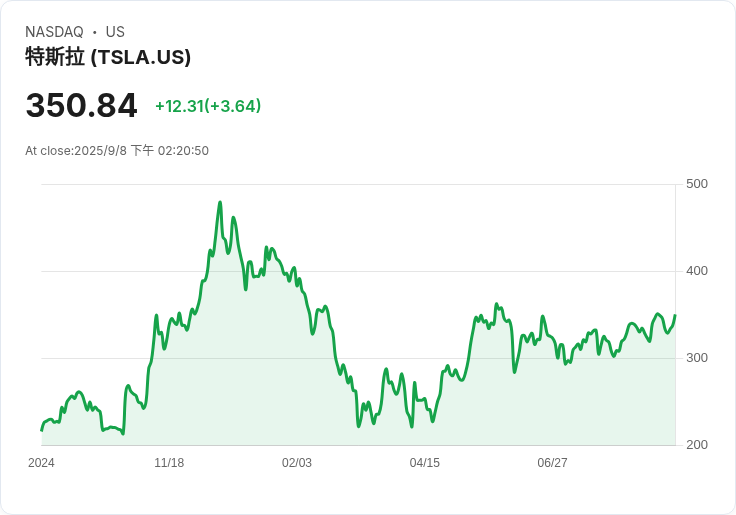
Task: Click the +12.31(+3.64) price change text
Action: point(208,106)
